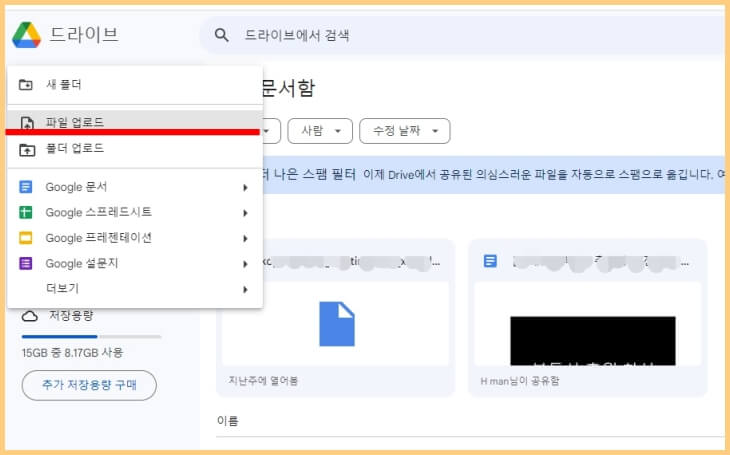Open Google 설문지 menu item
730x455 pixels.
click(x=135, y=264)
